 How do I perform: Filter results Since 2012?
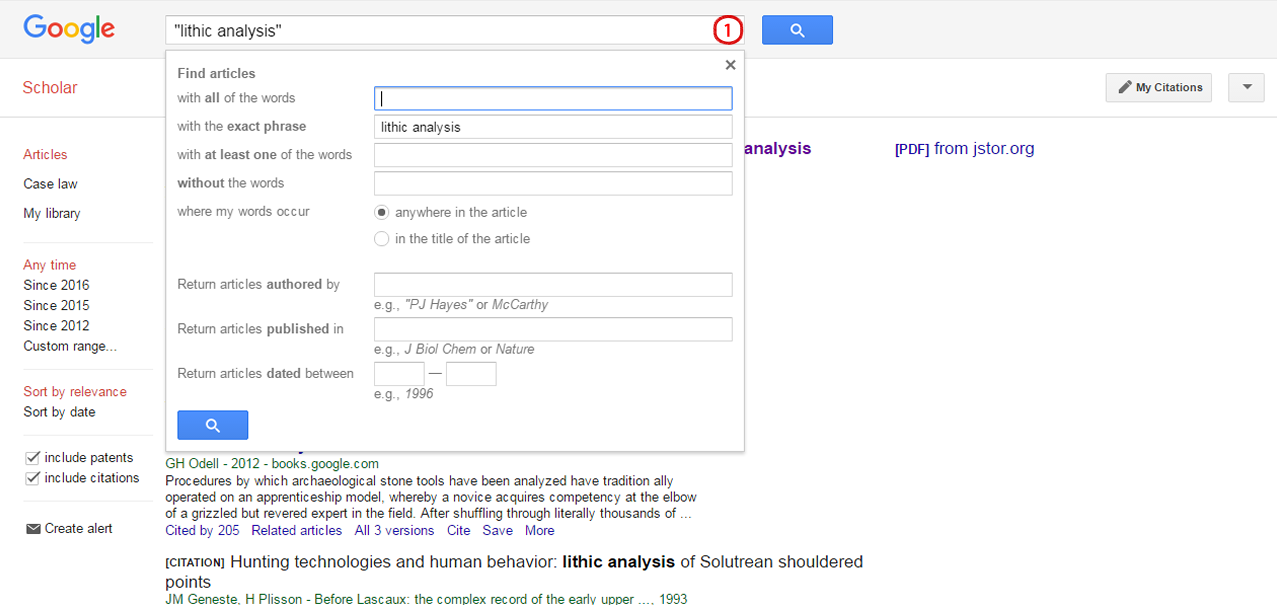(x=56, y=326)
